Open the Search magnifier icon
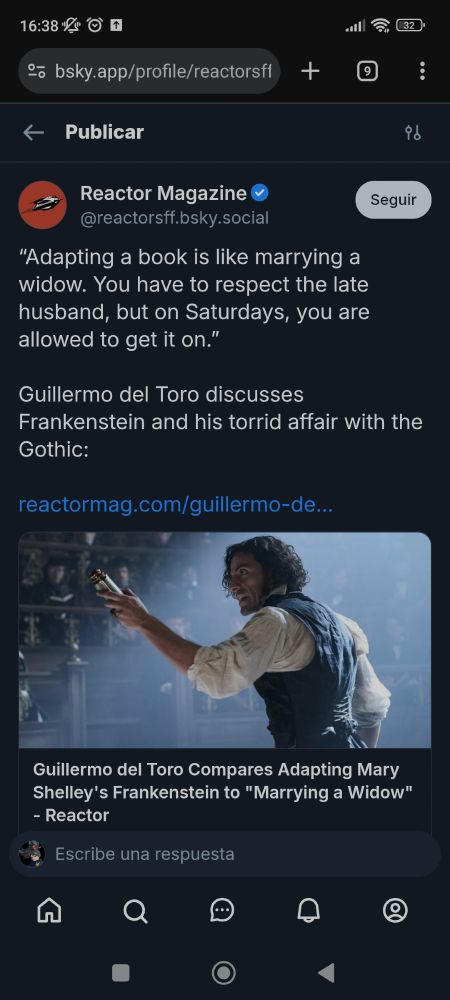The width and height of the screenshot is (450, 1000). pos(135,911)
